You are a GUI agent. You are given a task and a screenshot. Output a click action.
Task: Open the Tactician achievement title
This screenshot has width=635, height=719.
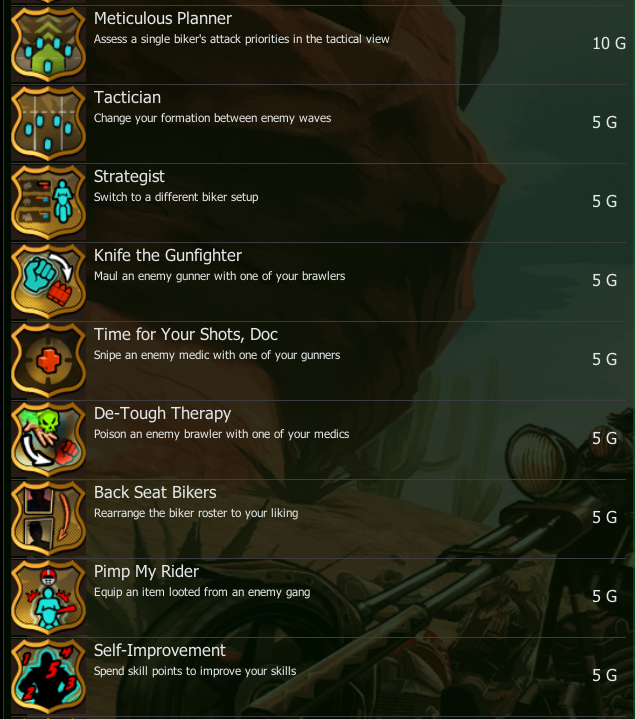(127, 97)
